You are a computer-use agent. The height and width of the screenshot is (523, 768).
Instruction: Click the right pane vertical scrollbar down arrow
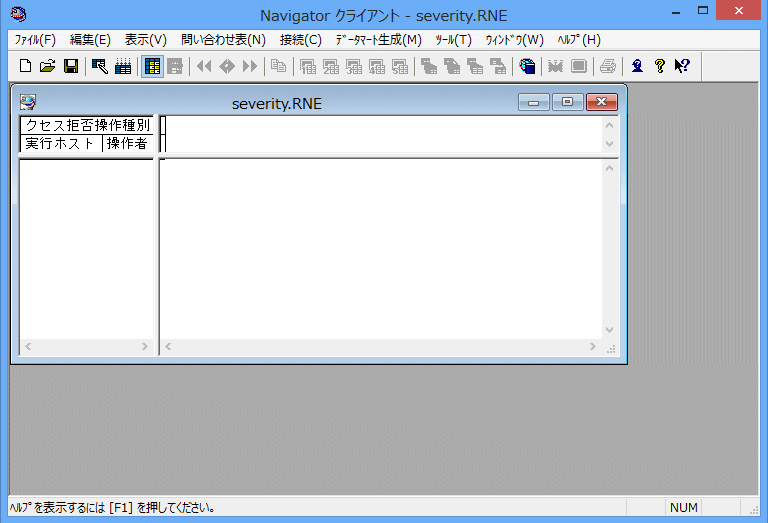point(610,329)
